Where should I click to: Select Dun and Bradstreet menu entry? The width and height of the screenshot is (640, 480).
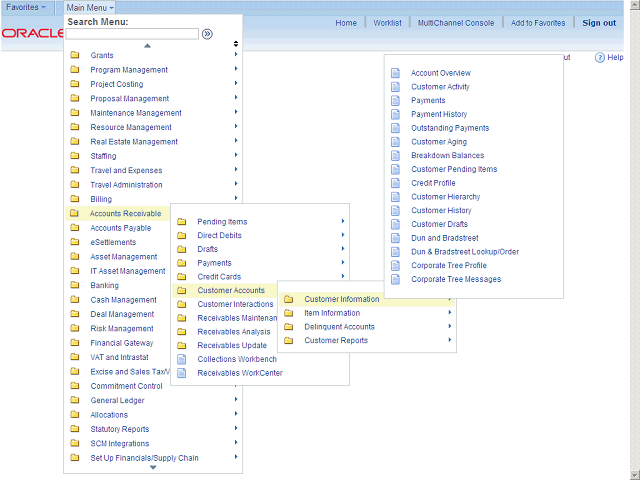[446, 238]
